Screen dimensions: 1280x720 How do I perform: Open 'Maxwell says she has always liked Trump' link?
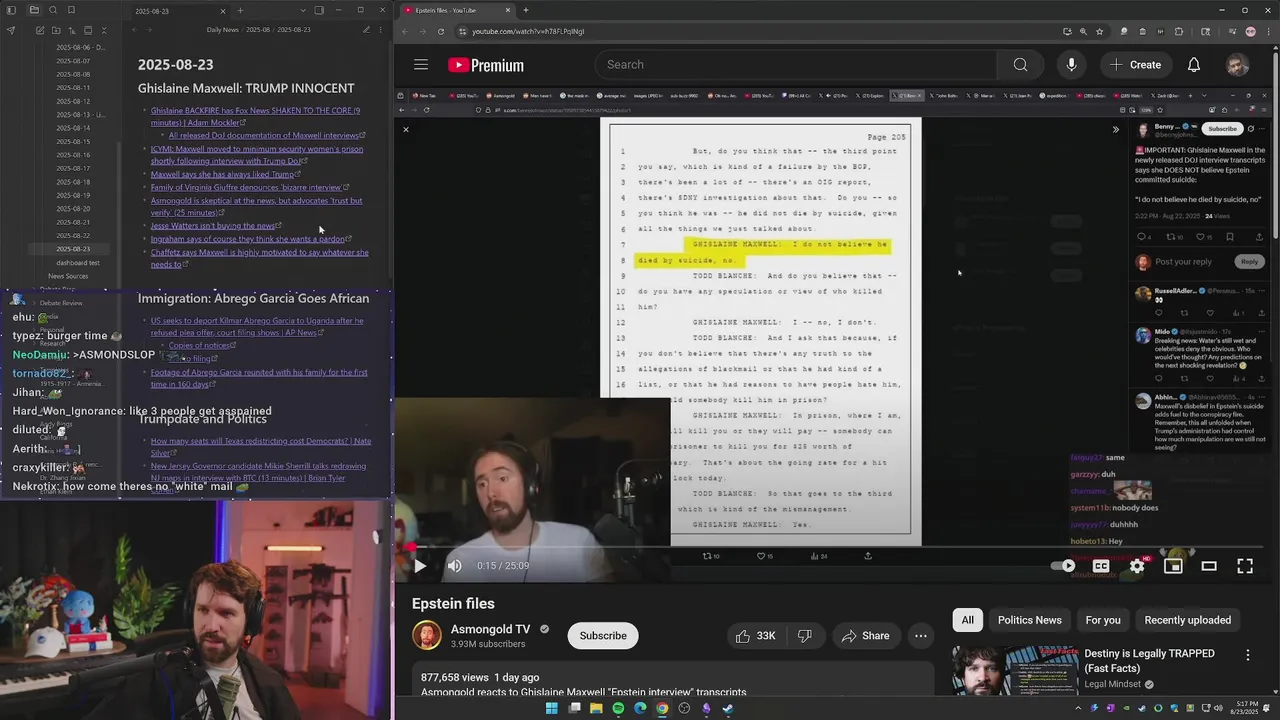[x=222, y=174]
